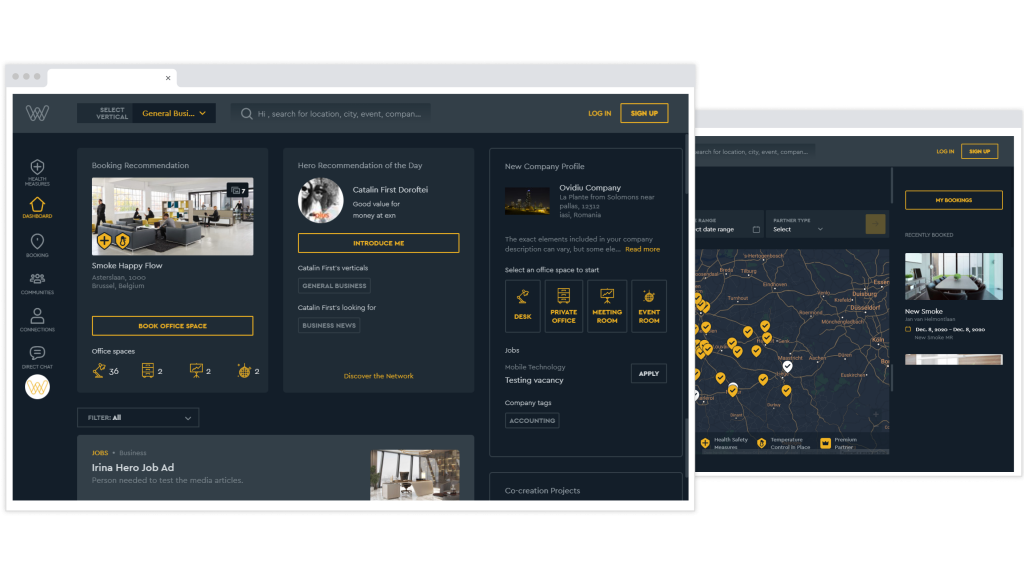Viewport: 1024px width, 576px height.
Task: Click the ACCOUNTING company tag
Action: [532, 421]
